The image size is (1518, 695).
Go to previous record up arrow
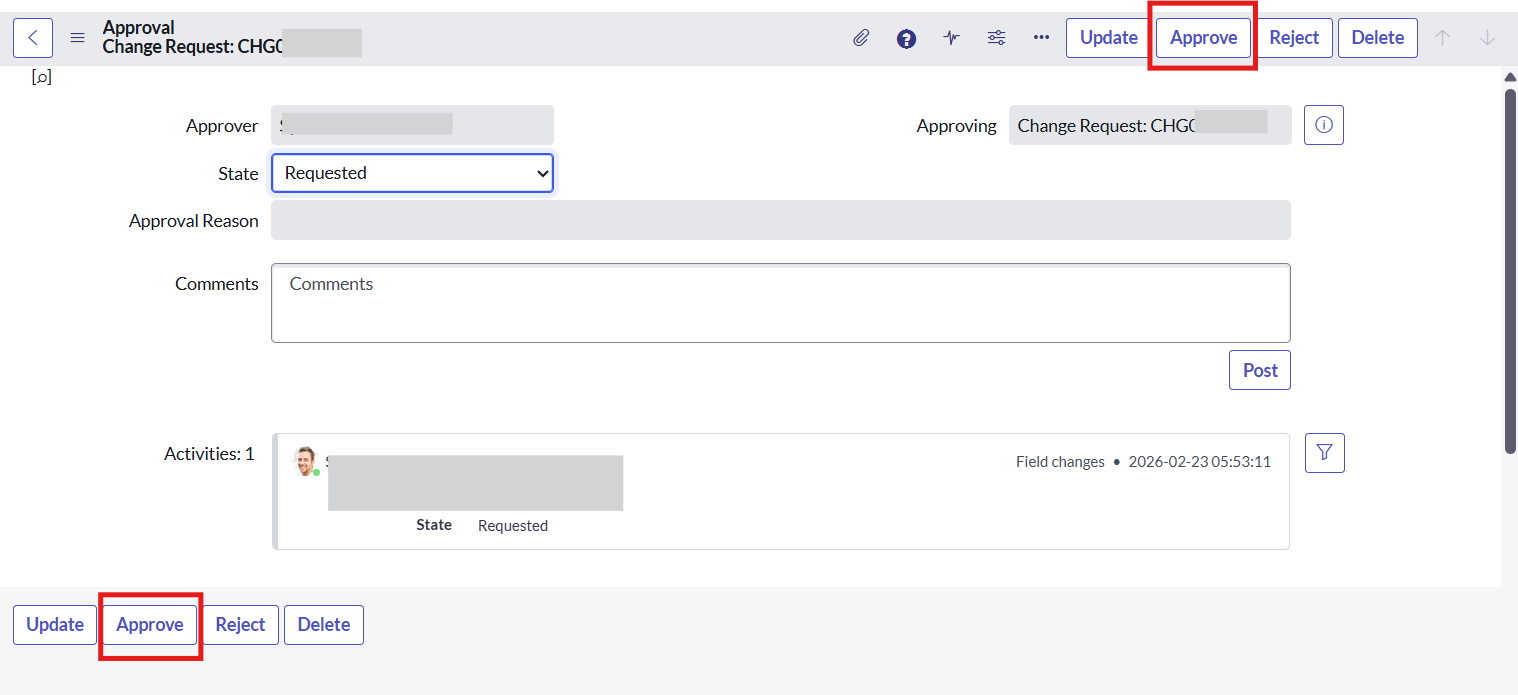(x=1442, y=38)
